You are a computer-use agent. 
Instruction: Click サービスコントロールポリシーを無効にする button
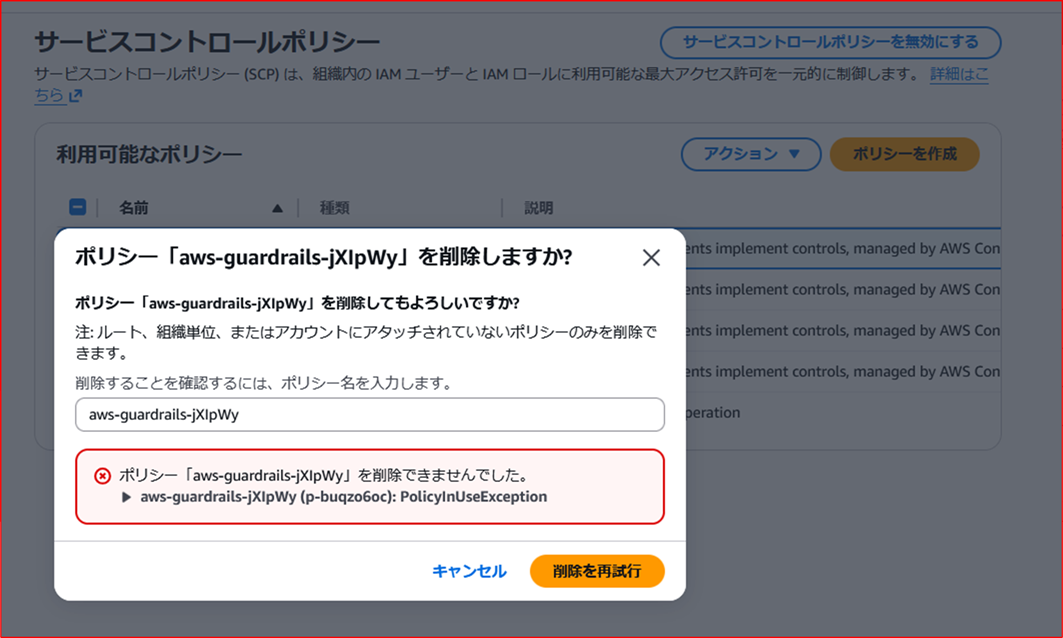point(829,42)
